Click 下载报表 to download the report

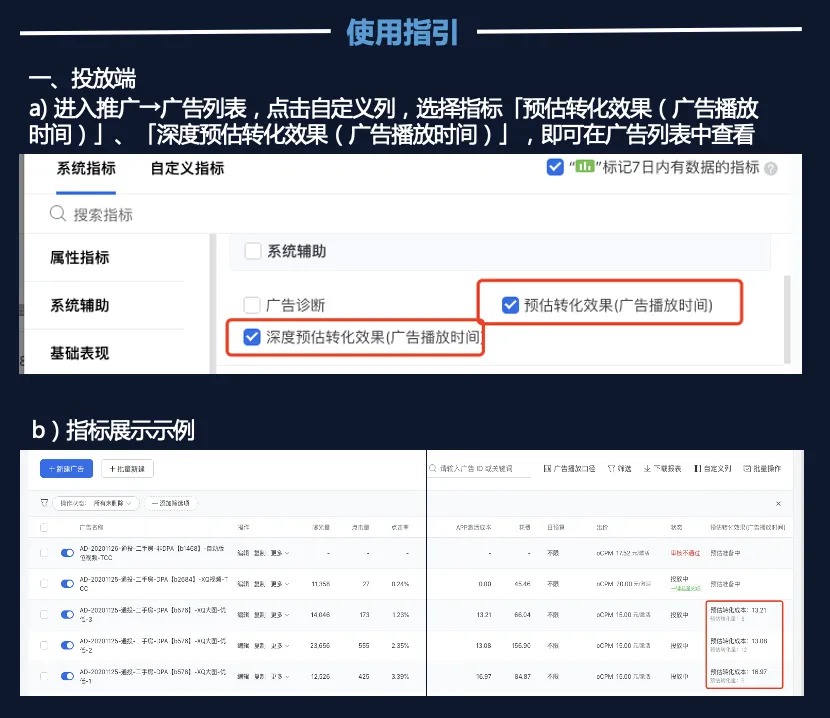click(x=662, y=469)
